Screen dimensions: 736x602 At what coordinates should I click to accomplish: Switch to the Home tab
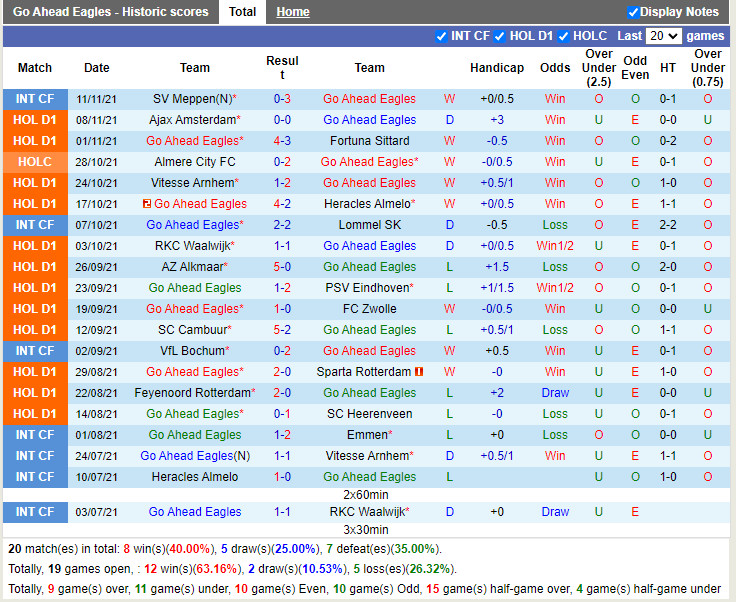292,12
